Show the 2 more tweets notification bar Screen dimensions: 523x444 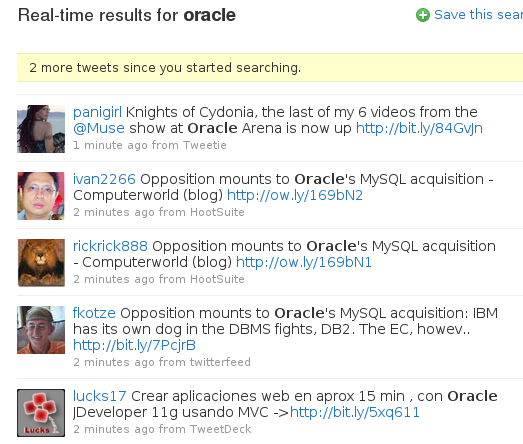(270, 67)
